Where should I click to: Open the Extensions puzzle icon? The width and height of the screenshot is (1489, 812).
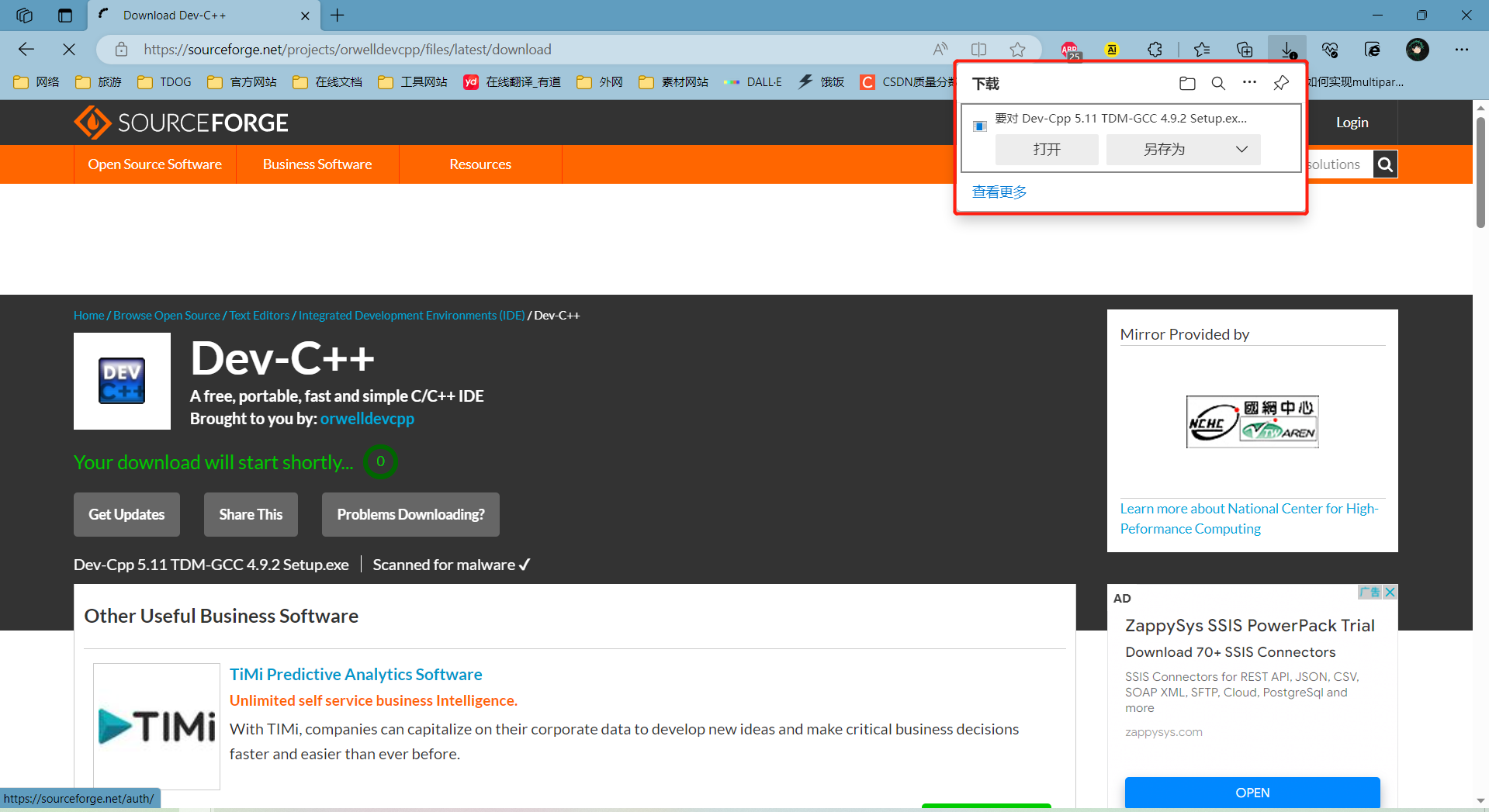[1155, 50]
